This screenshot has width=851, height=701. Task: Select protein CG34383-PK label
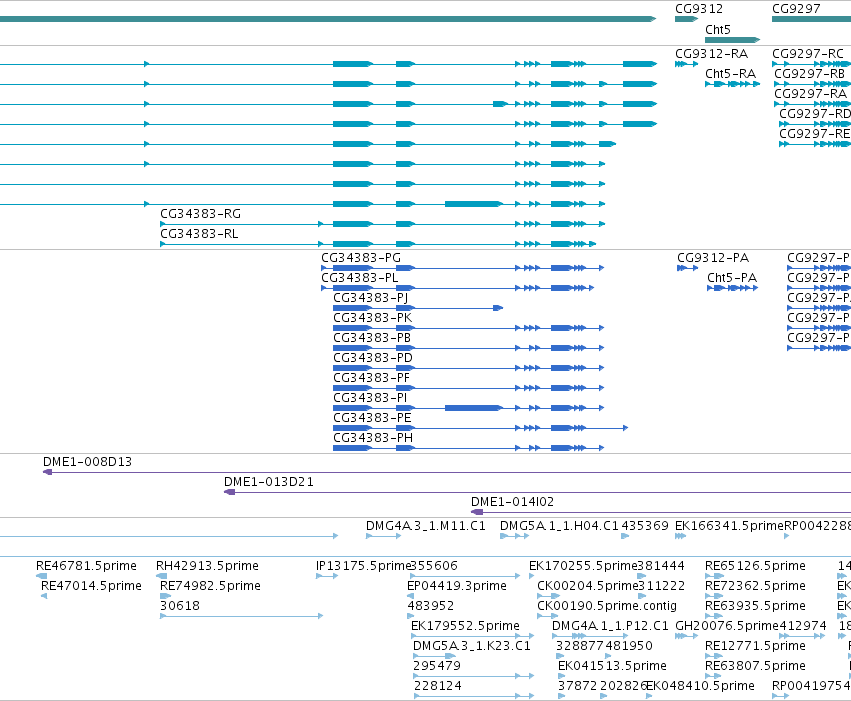click(x=372, y=318)
